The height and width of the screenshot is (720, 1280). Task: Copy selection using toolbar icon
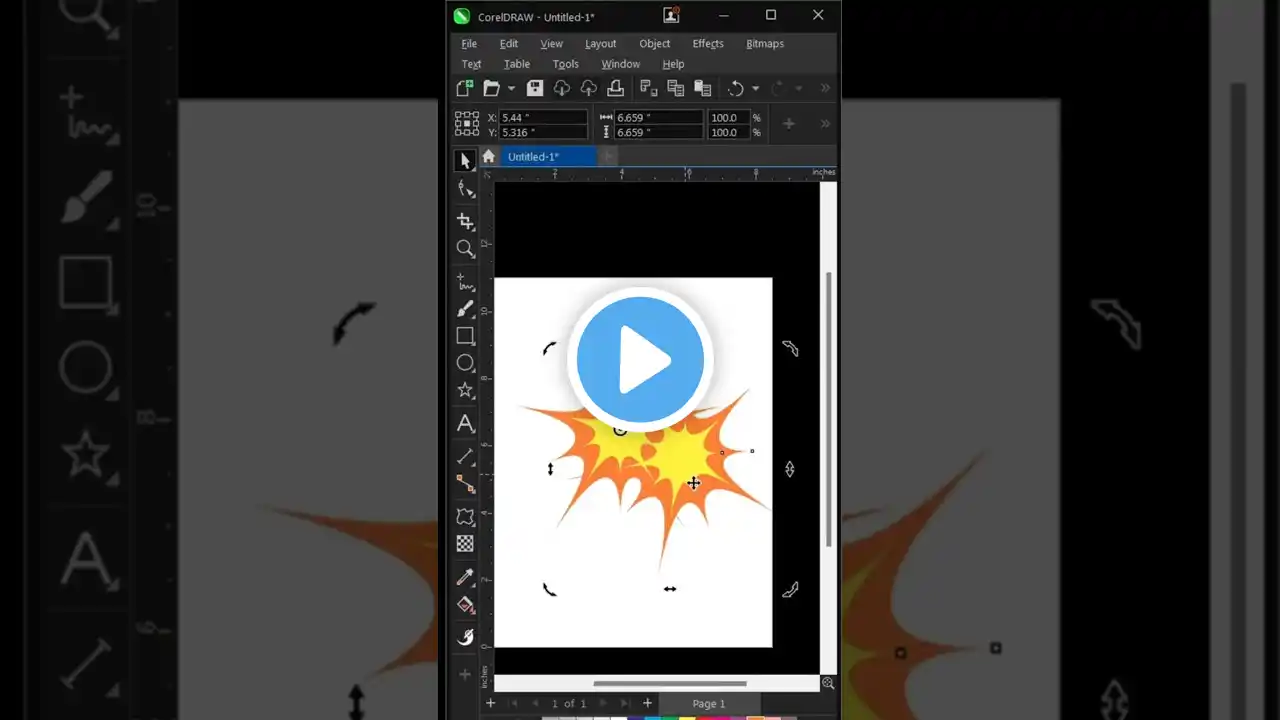675,88
